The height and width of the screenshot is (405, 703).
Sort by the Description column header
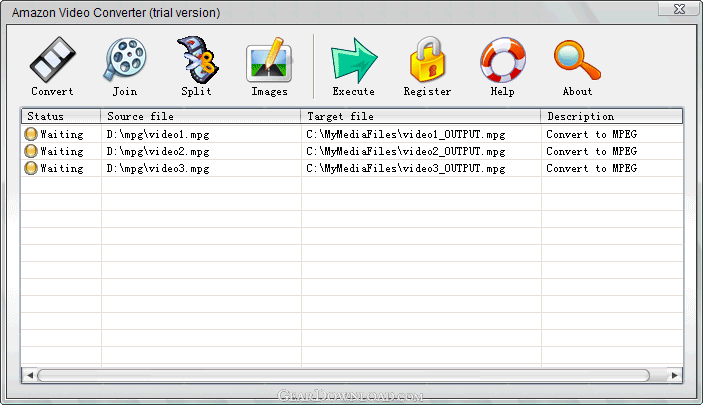[x=612, y=116]
